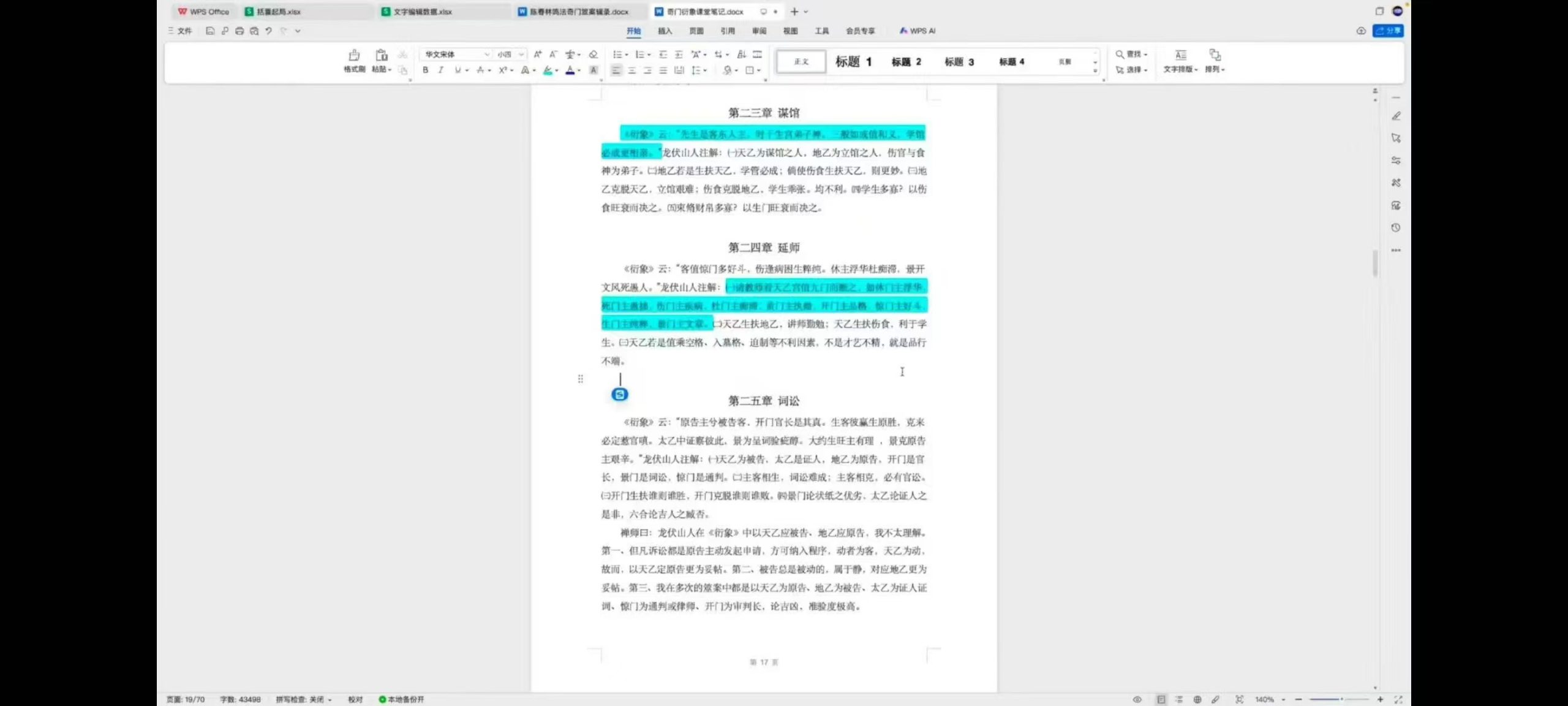
Task: Open the Review (审阅) ribbon tab
Action: [759, 31]
